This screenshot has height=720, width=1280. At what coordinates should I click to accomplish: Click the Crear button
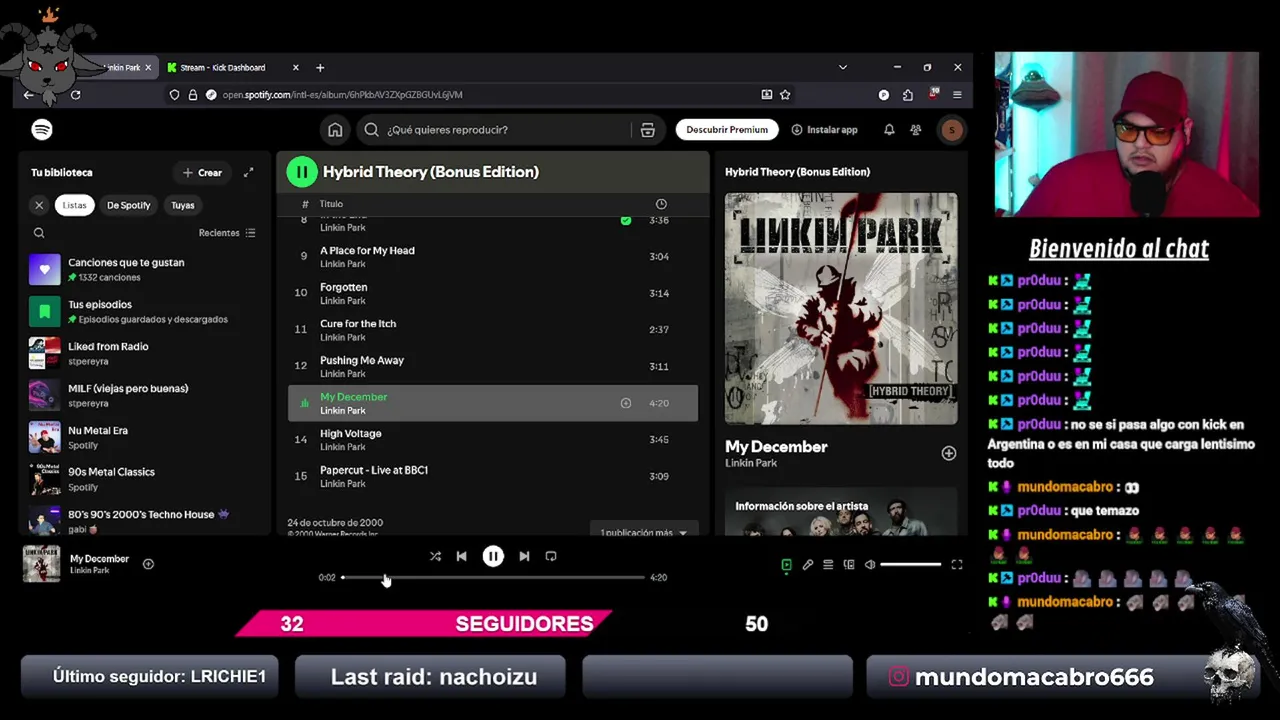coord(203,172)
